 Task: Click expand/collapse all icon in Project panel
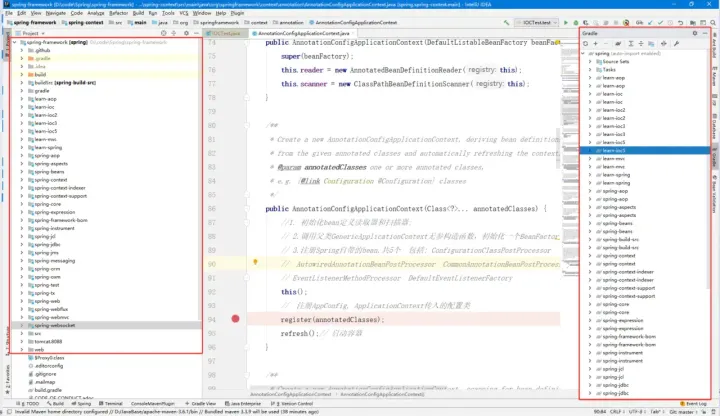174,33
